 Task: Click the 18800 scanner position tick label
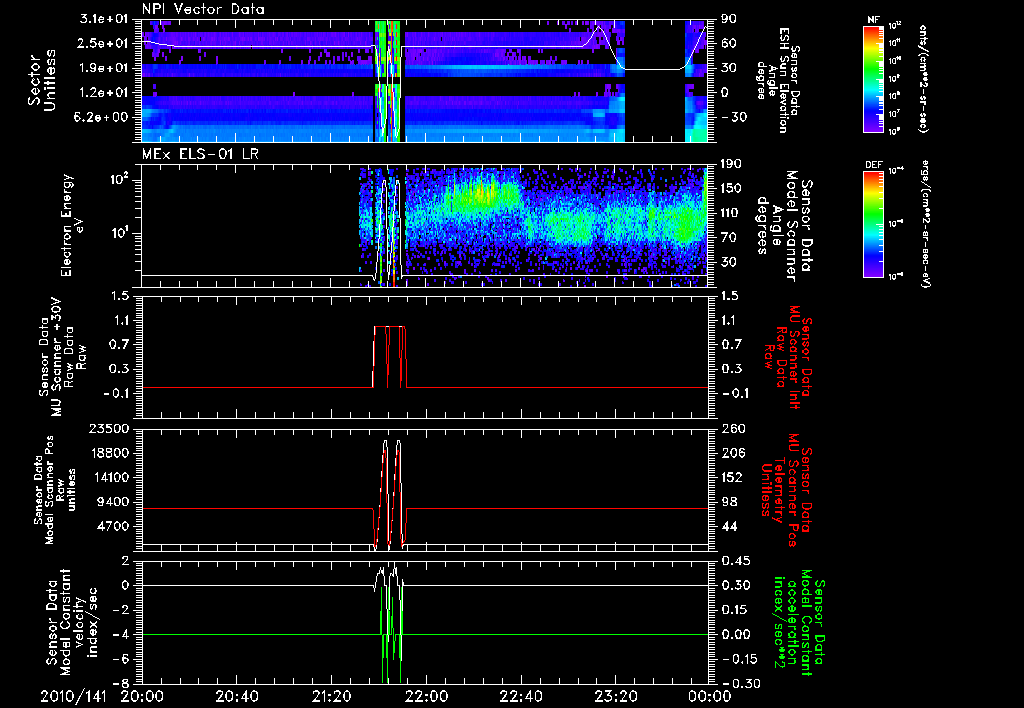click(108, 453)
